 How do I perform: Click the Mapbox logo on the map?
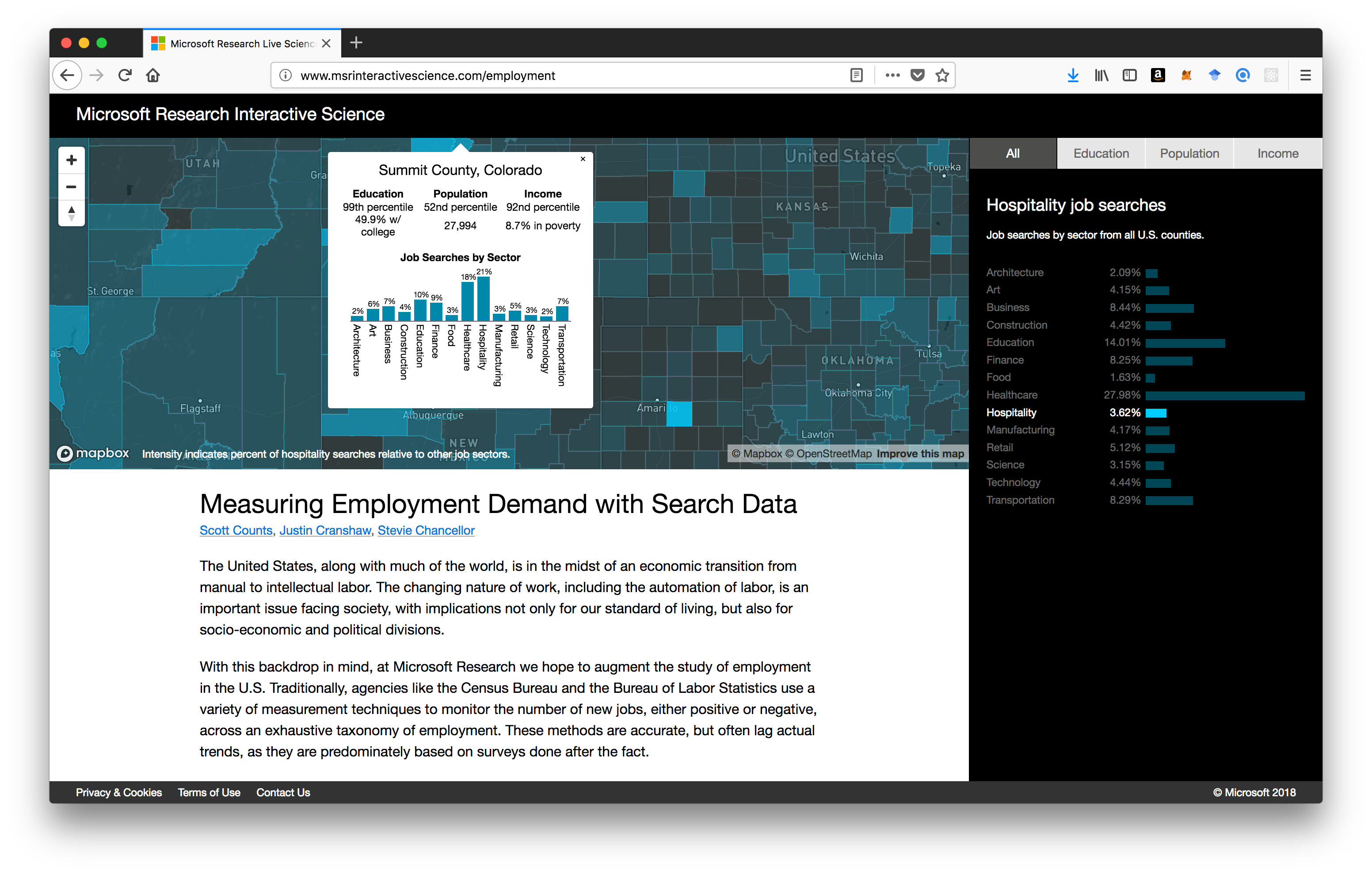93,453
